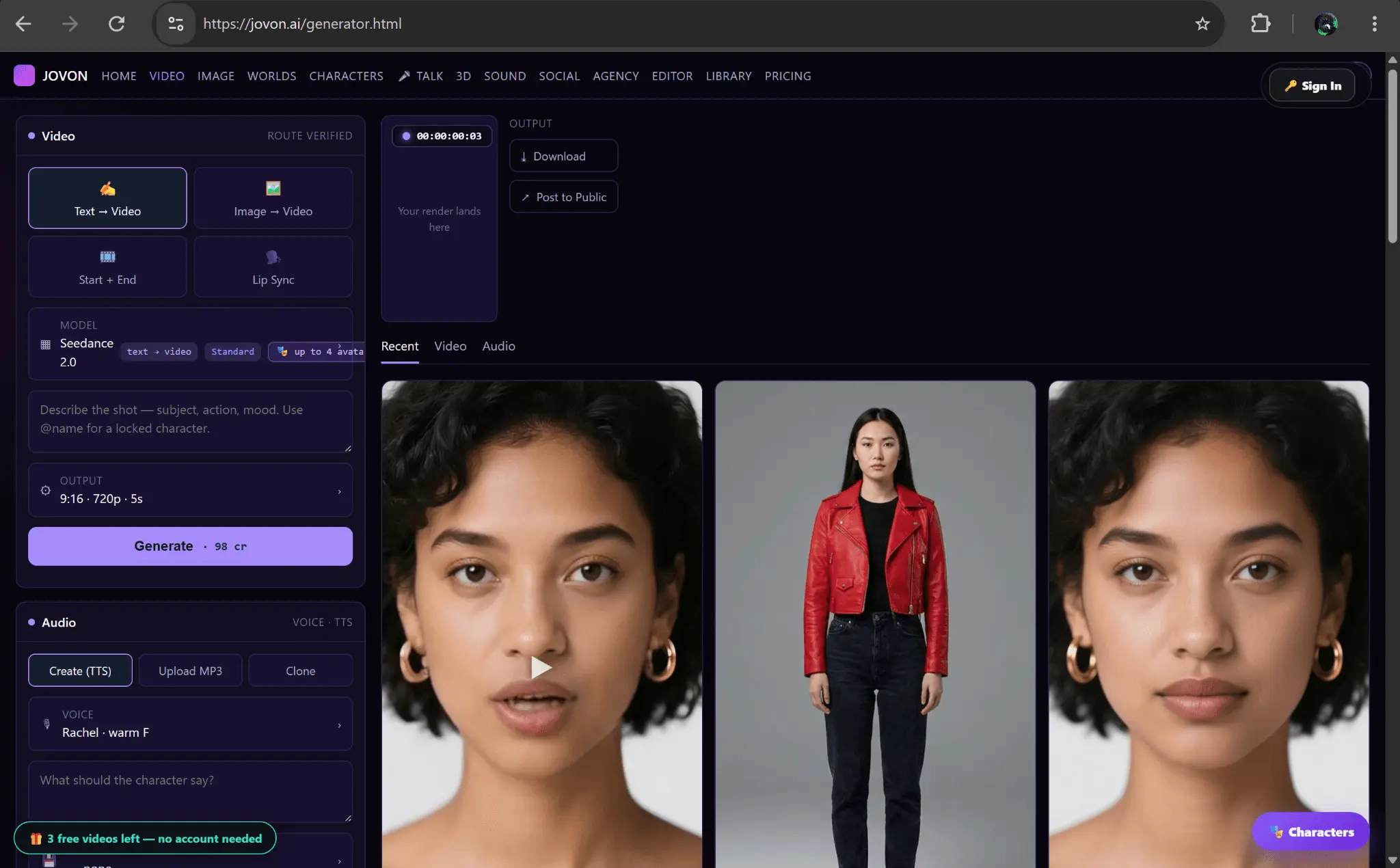
Task: Click the Download button
Action: (x=564, y=156)
